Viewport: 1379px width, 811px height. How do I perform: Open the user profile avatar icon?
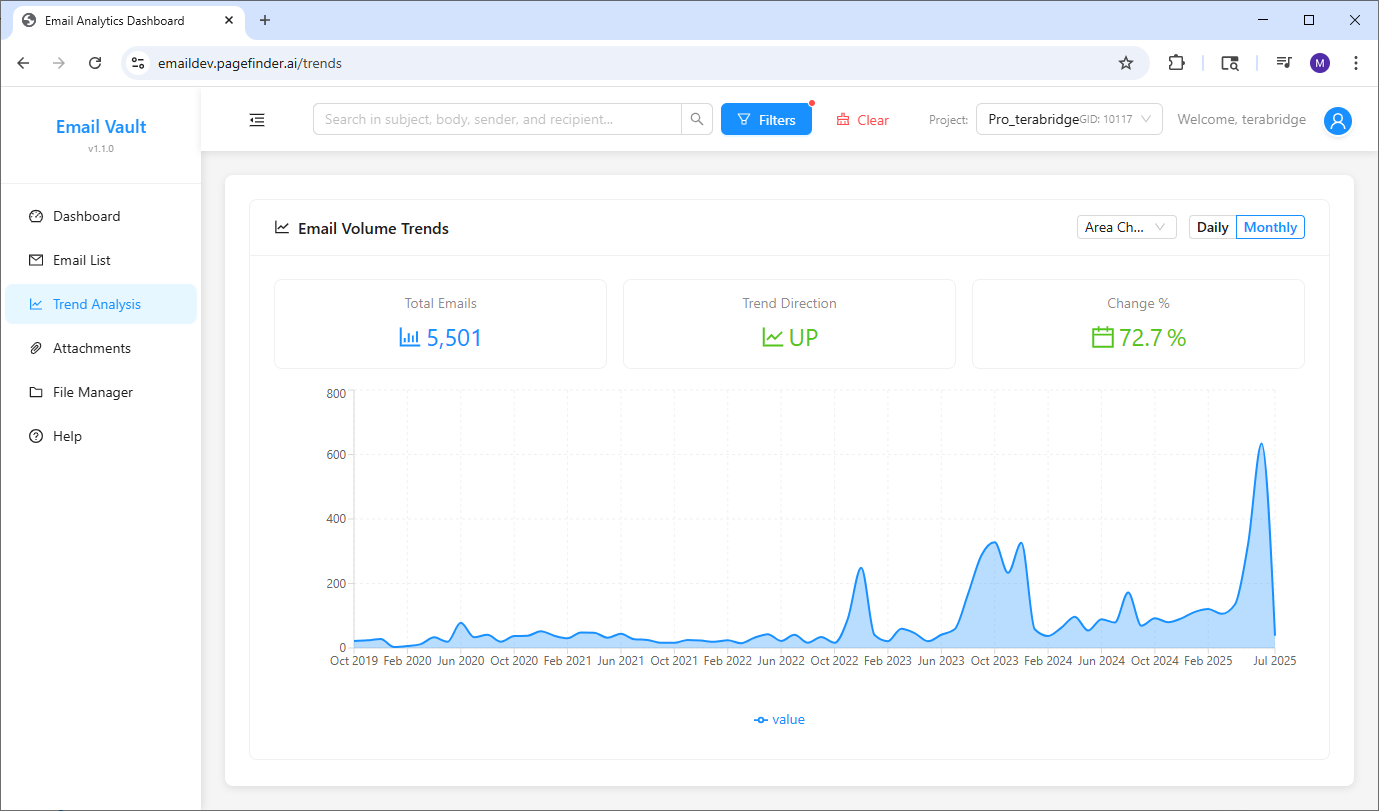pos(1337,120)
